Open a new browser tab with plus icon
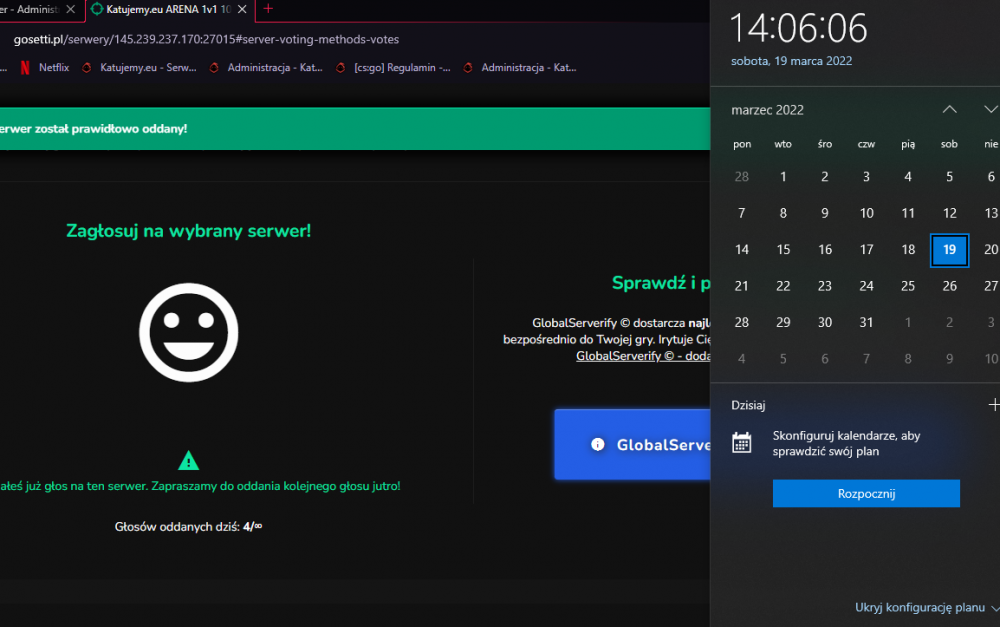 point(268,9)
